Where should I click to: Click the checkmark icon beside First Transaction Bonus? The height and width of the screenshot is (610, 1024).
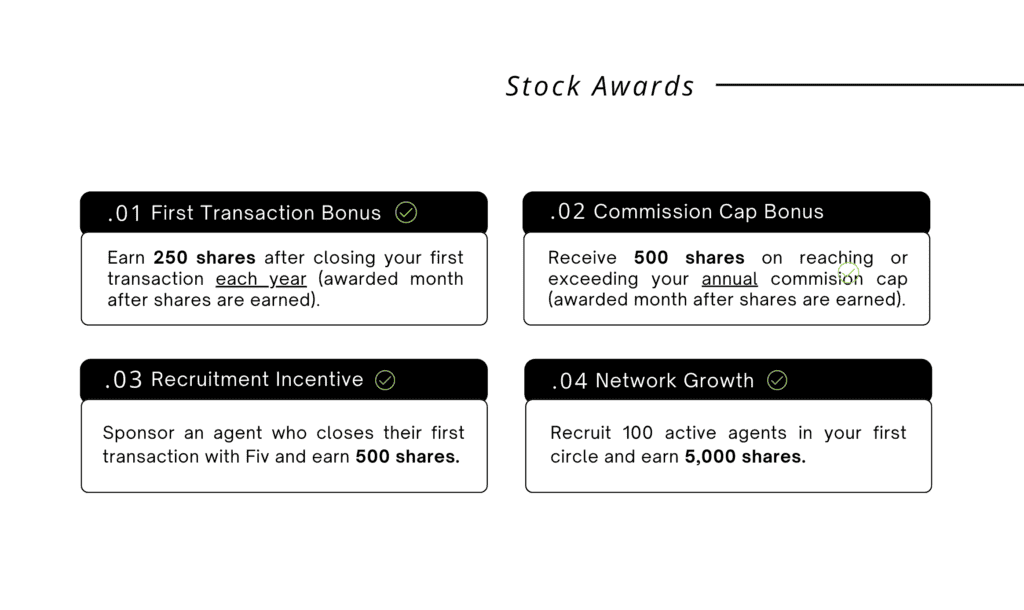[x=406, y=212]
